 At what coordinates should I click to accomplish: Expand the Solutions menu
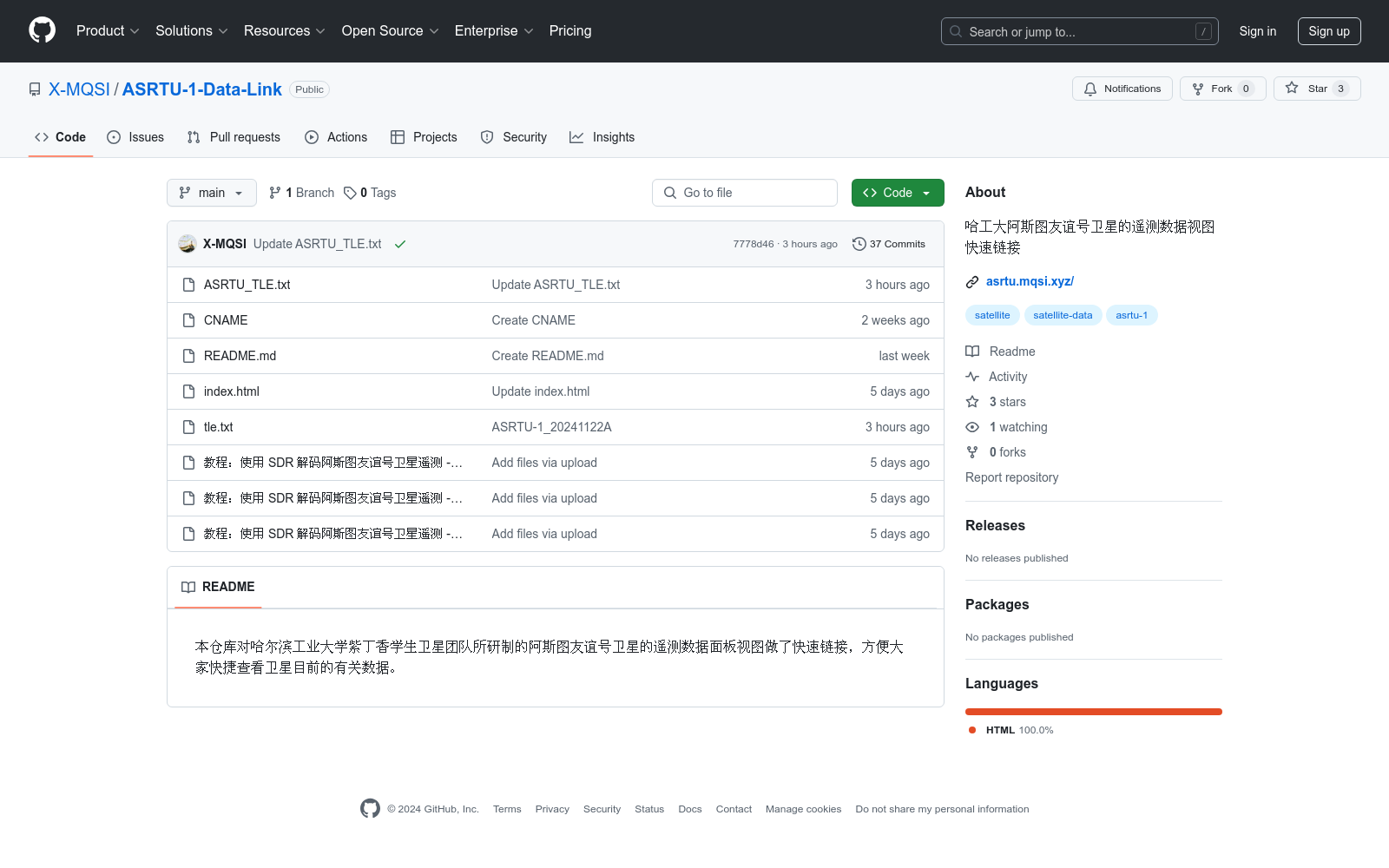pyautogui.click(x=192, y=31)
